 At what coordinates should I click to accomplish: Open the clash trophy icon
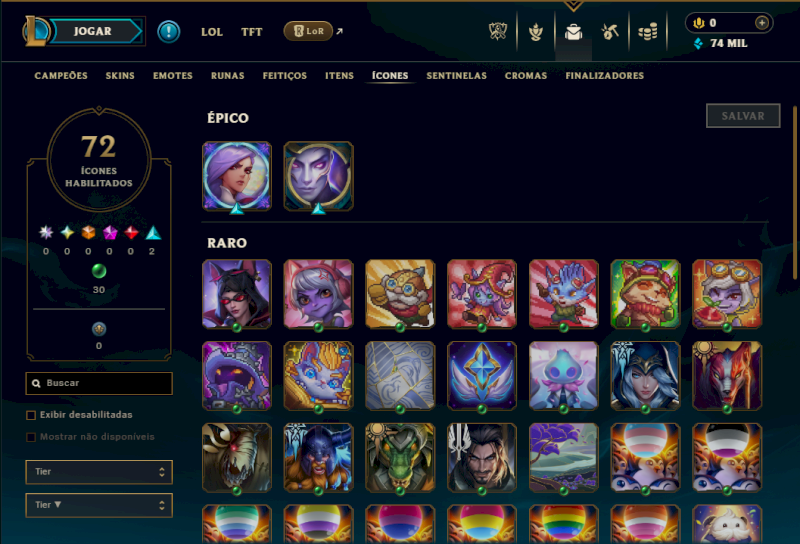536,32
